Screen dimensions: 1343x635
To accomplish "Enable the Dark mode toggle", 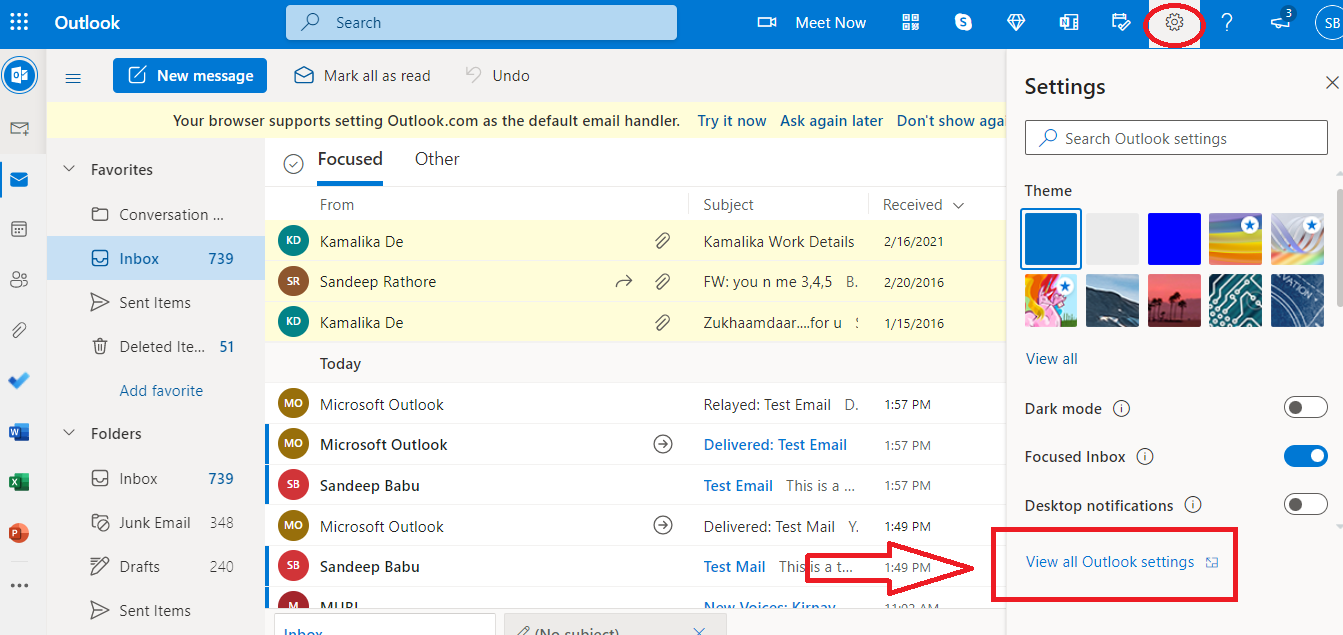I will 1305,408.
